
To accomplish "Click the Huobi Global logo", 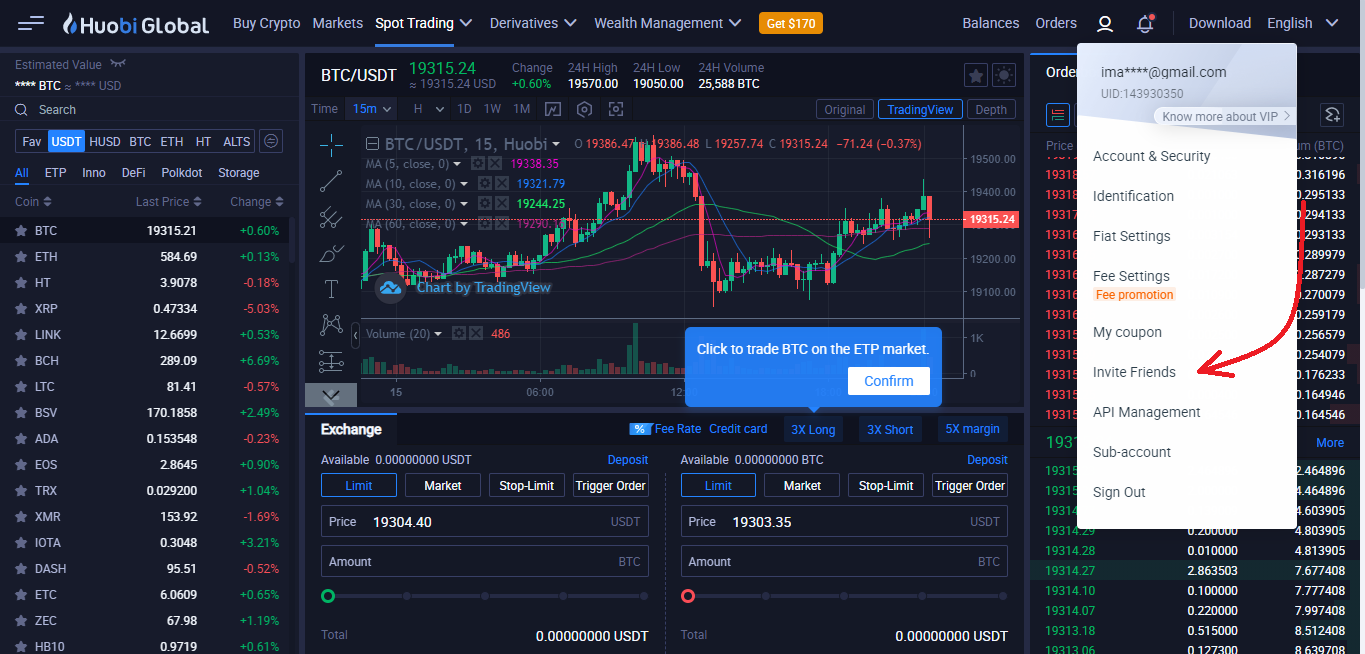I will pyautogui.click(x=135, y=24).
